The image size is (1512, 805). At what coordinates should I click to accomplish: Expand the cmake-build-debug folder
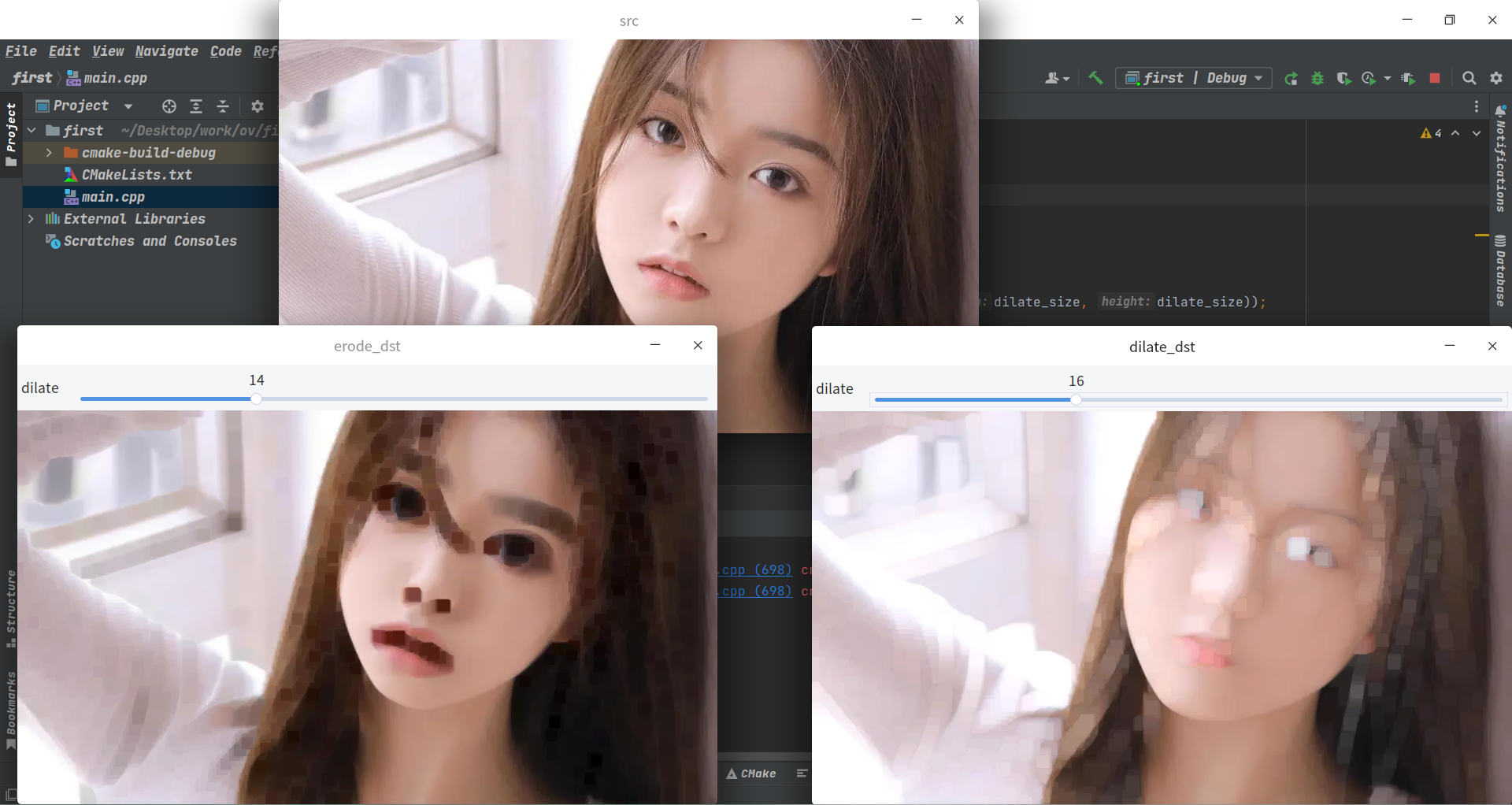tap(49, 153)
